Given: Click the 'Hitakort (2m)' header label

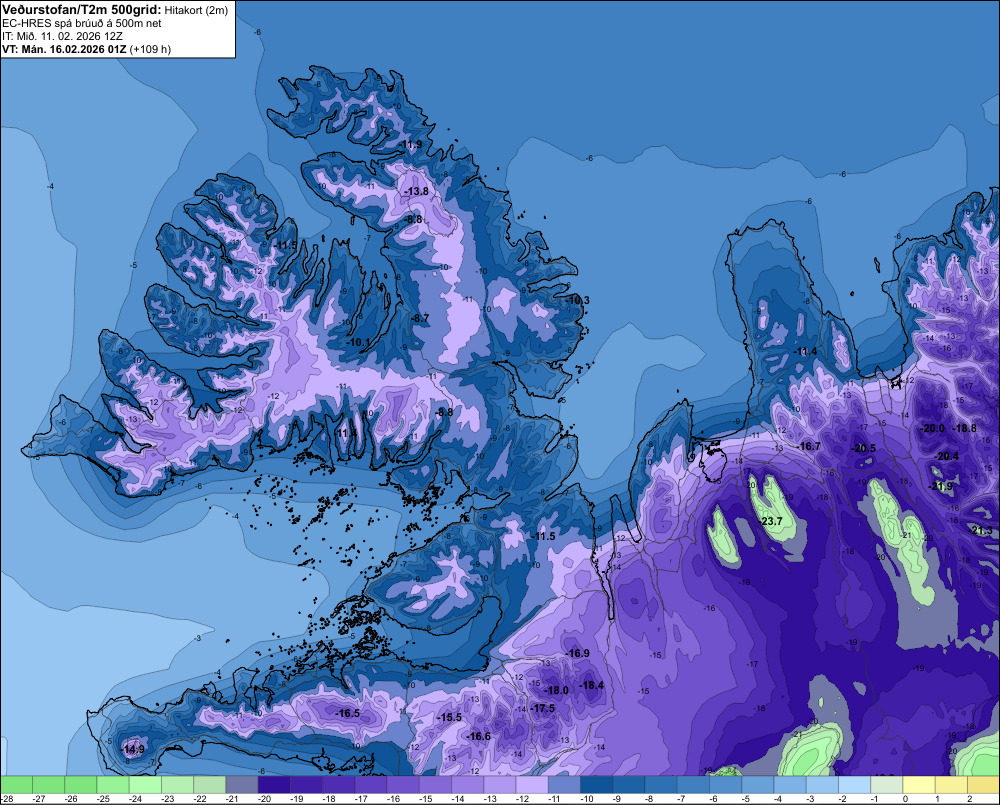Looking at the screenshot, I should pyautogui.click(x=196, y=10).
